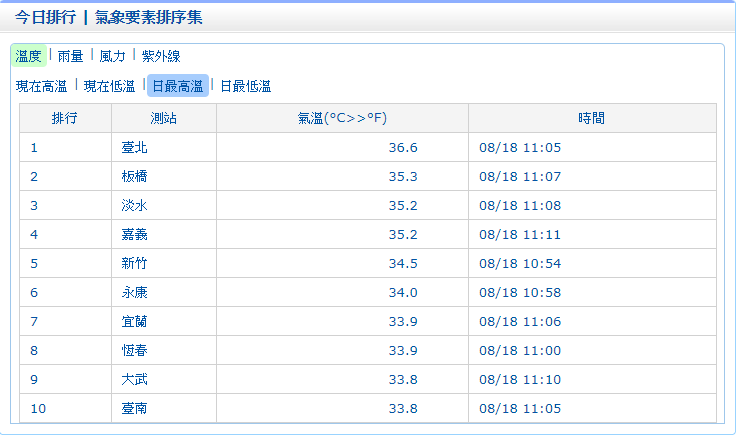This screenshot has height=435, width=736.
Task: Click the 宜蘭 station name
Action: tap(134, 322)
